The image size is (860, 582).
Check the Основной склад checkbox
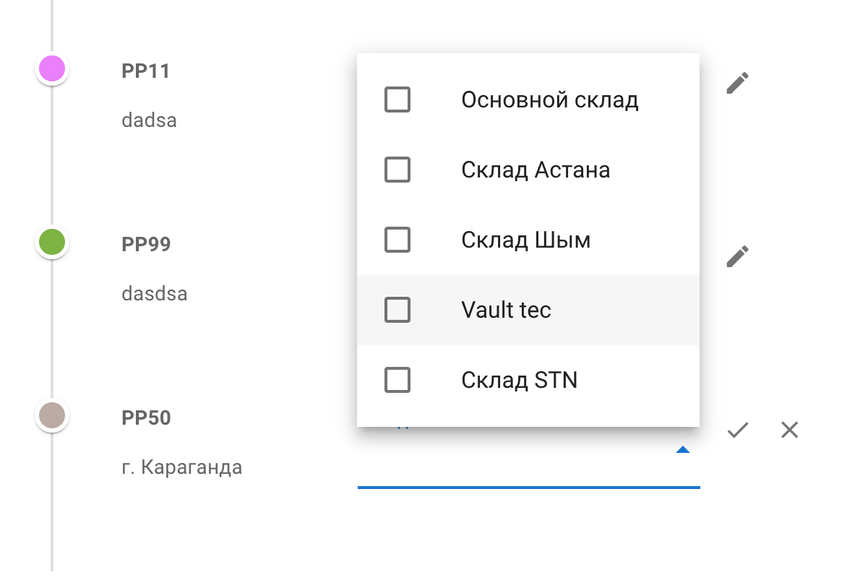click(x=397, y=100)
